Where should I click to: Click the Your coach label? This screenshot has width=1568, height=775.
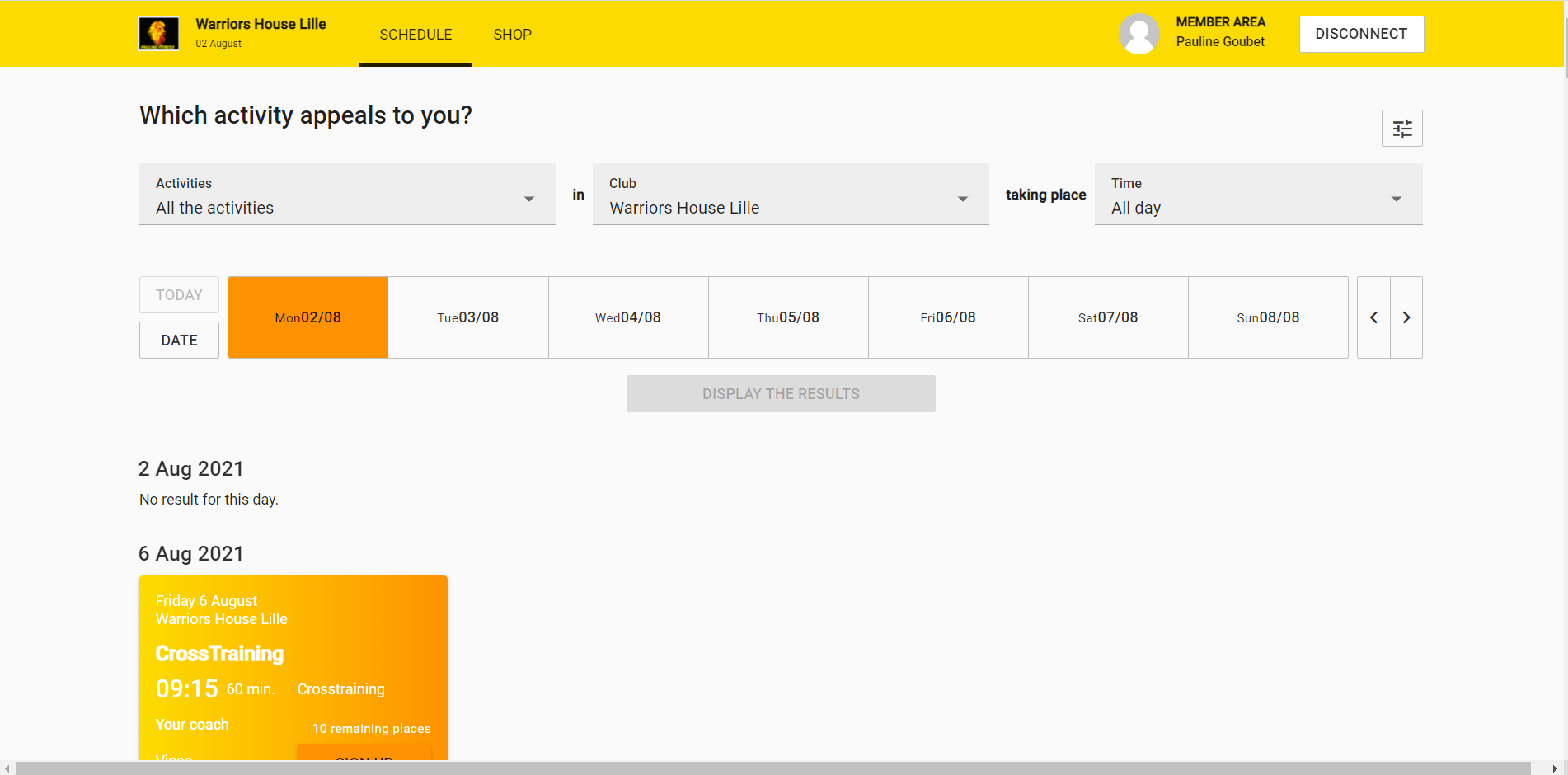[x=192, y=725]
